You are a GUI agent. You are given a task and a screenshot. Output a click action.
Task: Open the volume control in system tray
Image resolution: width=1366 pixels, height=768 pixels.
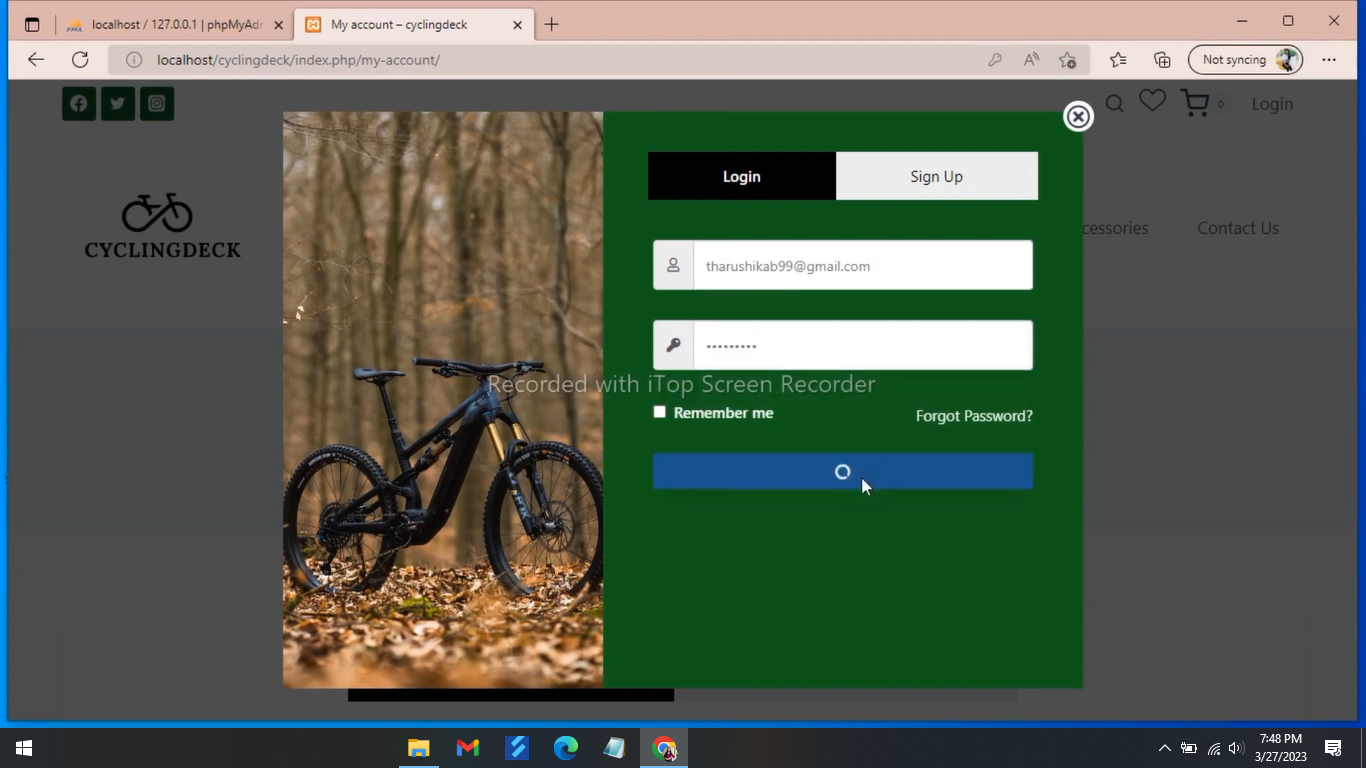click(x=1237, y=748)
